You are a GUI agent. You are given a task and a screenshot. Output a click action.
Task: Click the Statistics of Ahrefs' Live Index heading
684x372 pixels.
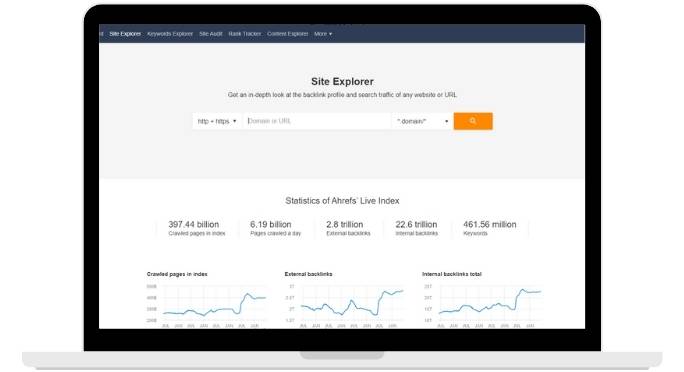click(x=342, y=201)
